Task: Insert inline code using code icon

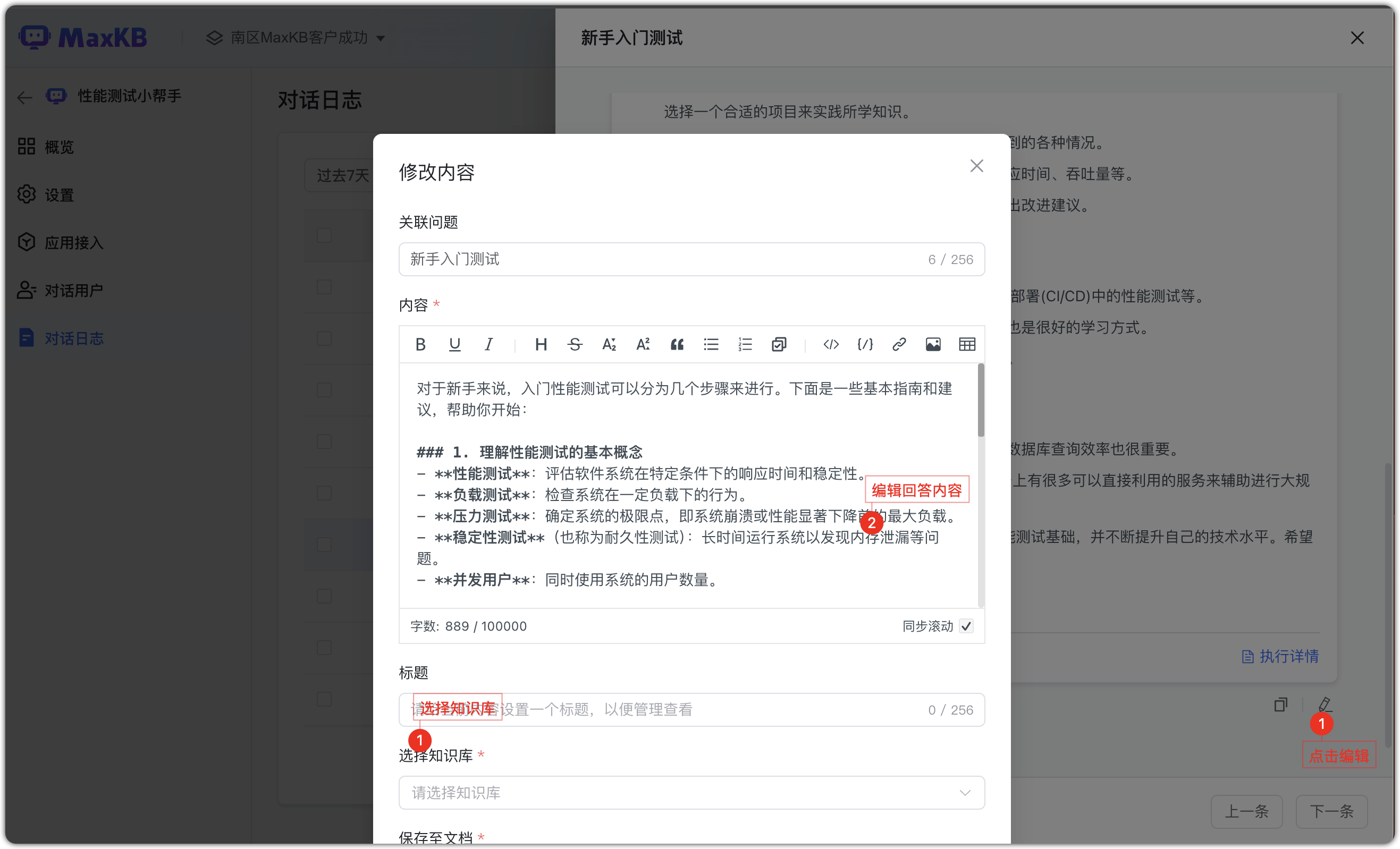Action: 831,344
